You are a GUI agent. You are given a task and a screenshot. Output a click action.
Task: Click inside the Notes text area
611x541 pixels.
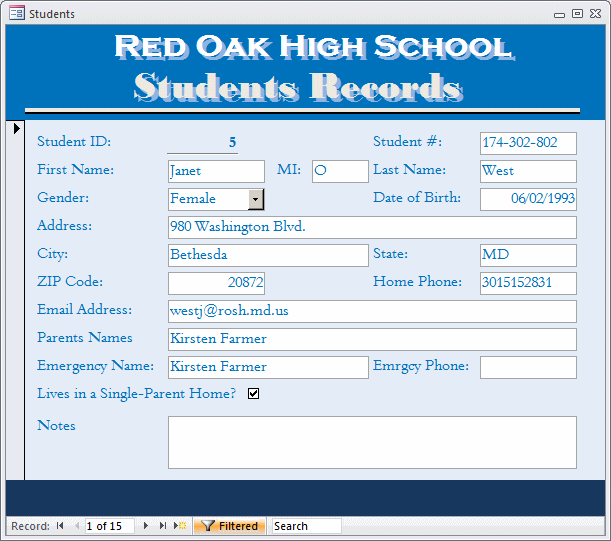pyautogui.click(x=372, y=442)
